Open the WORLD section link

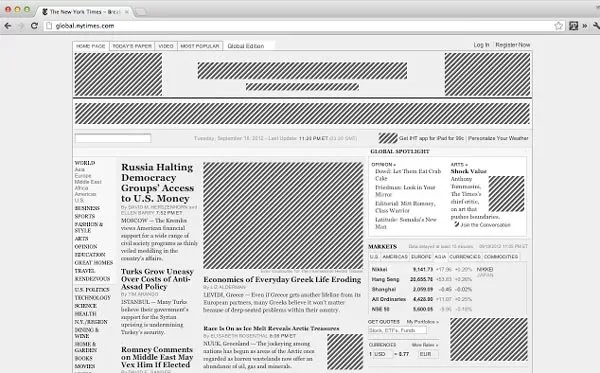point(85,163)
